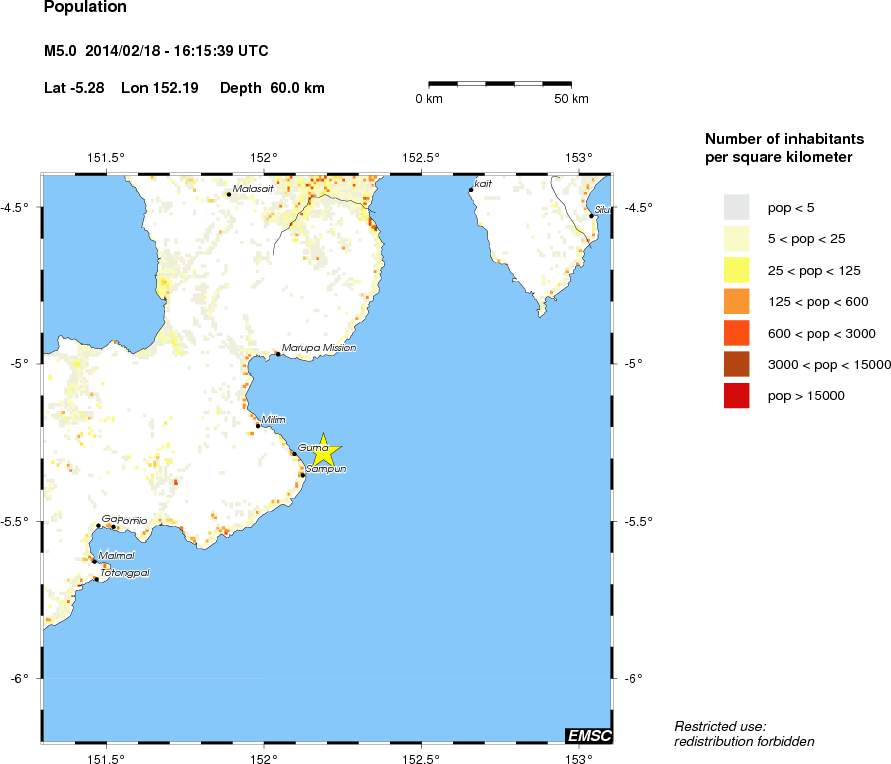Select the red 'pop > 15000' swatch
The width and height of the screenshot is (891, 764).
tap(736, 396)
